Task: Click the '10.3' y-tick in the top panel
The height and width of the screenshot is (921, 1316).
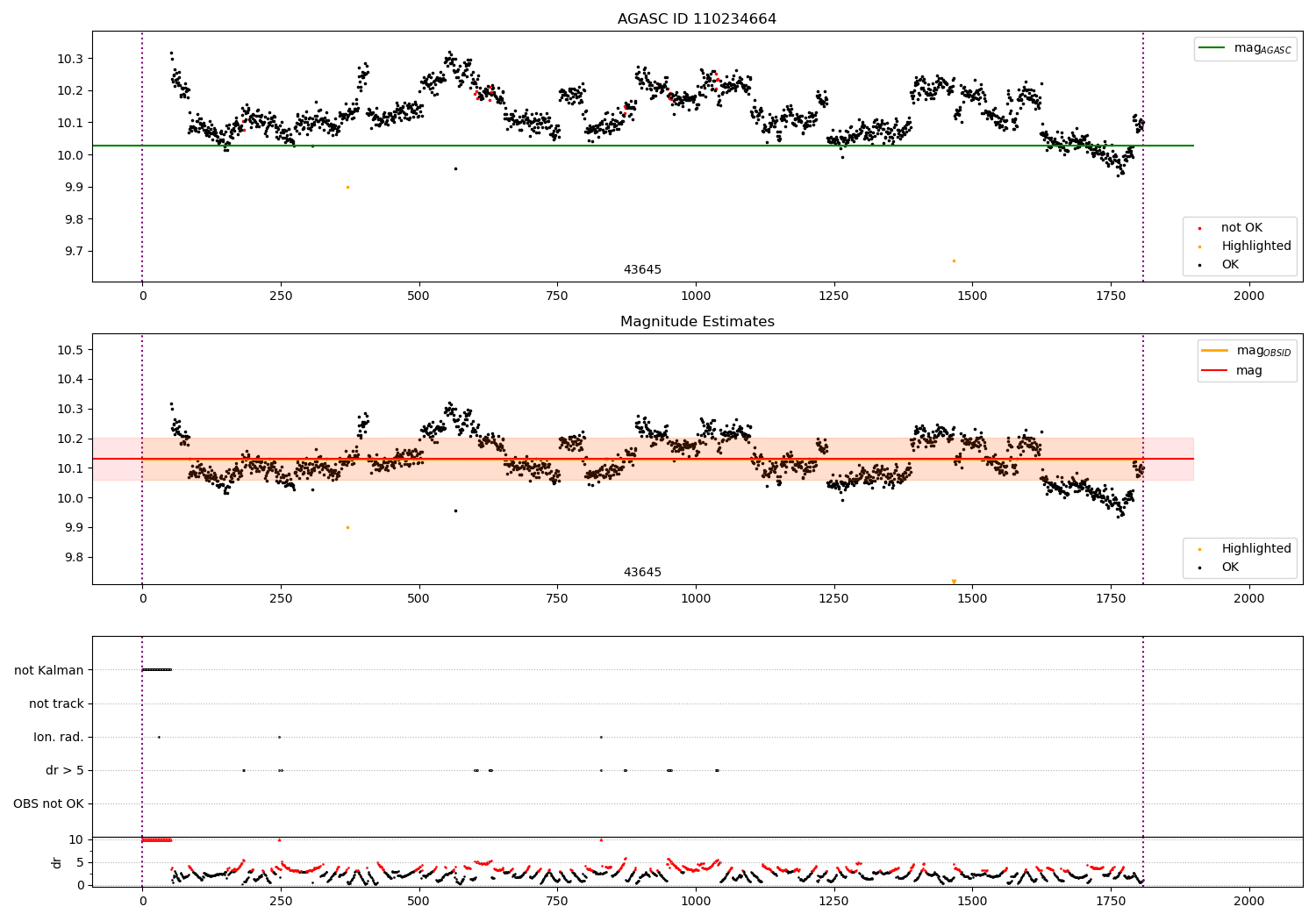Action: (70, 59)
